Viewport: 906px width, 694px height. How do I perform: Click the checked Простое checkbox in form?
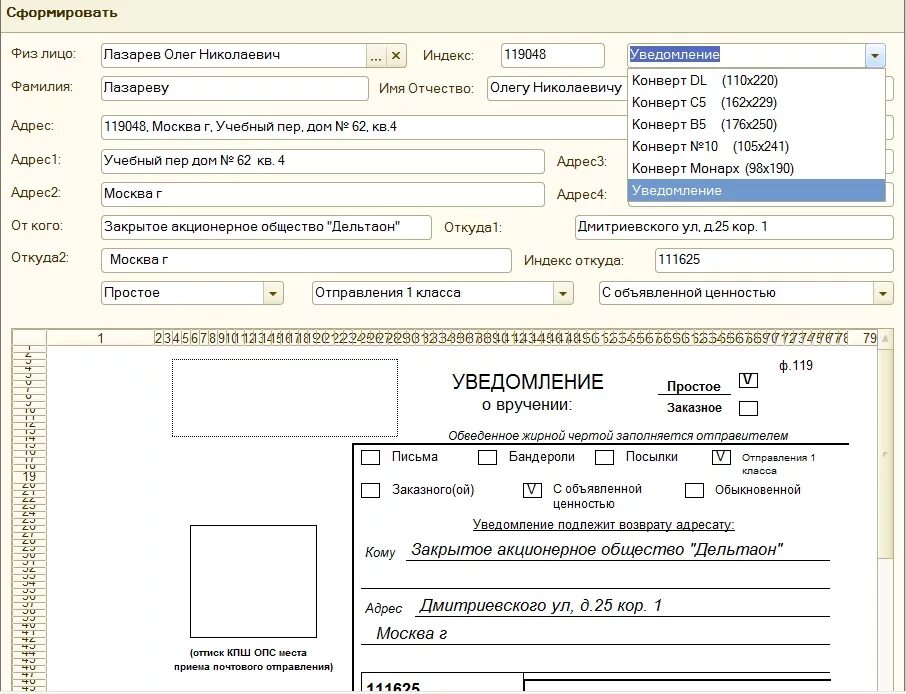pyautogui.click(x=748, y=381)
